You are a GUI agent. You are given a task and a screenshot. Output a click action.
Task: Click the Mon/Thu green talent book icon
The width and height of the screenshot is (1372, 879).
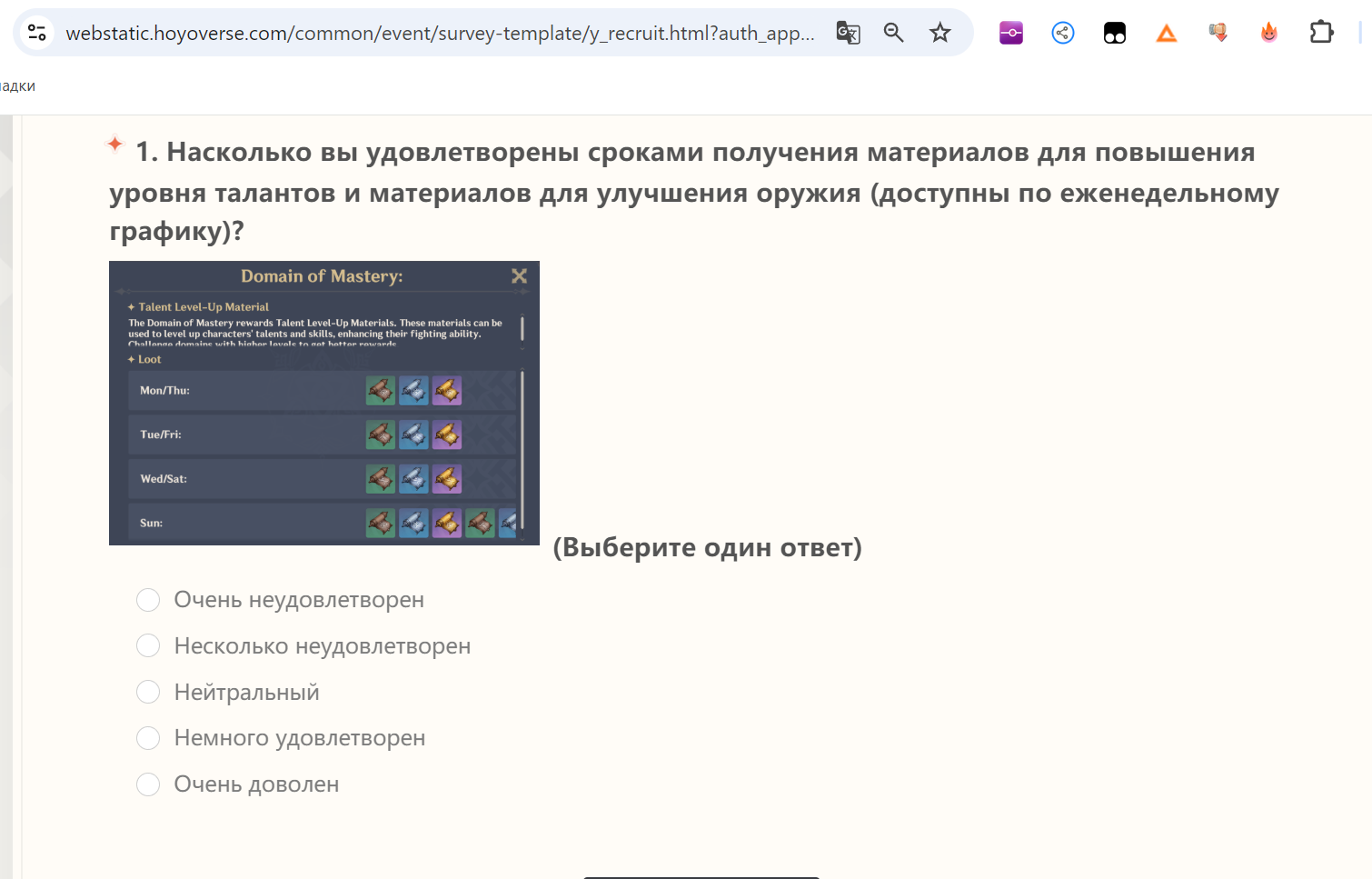(x=381, y=391)
